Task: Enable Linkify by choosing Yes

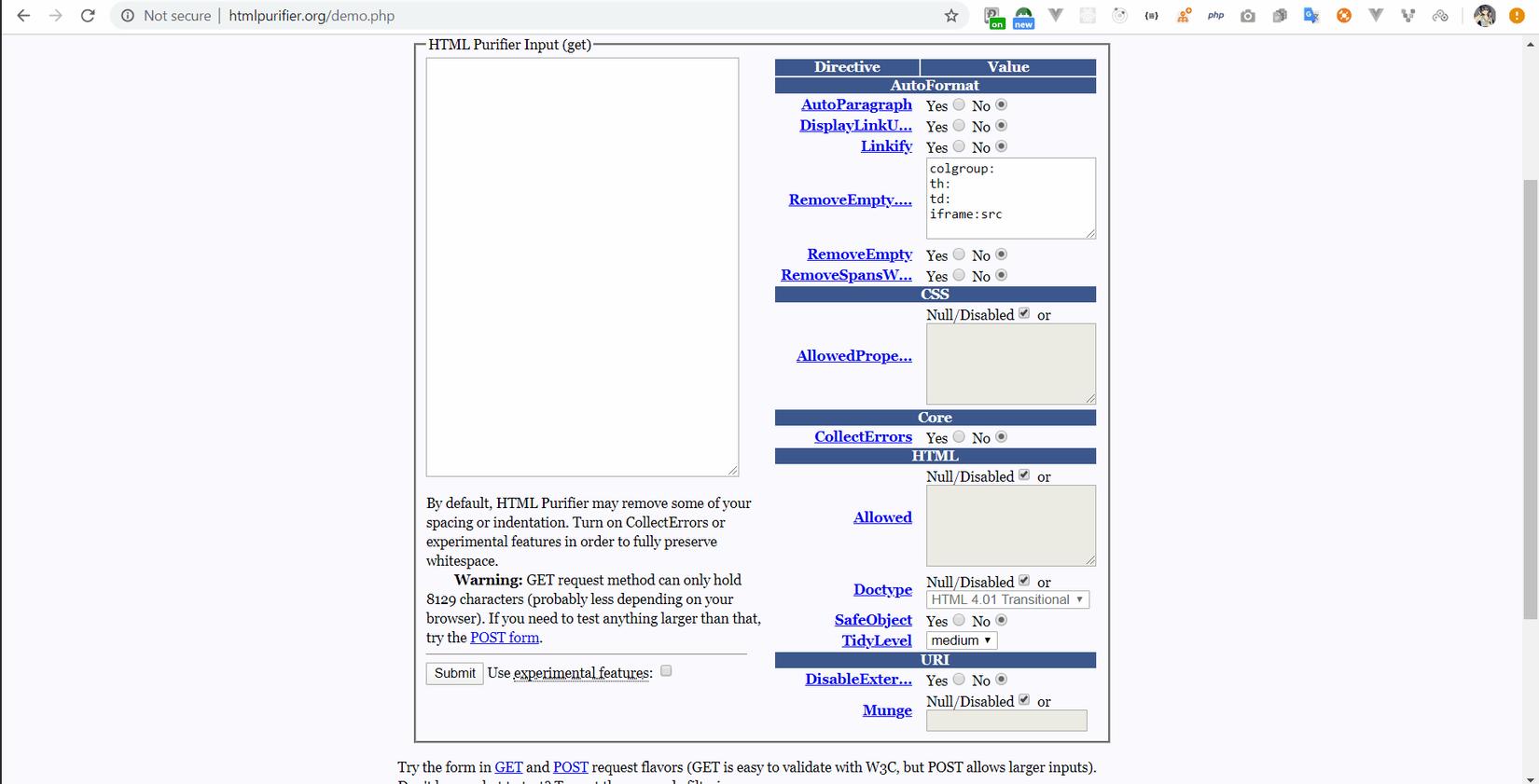Action: coord(959,146)
